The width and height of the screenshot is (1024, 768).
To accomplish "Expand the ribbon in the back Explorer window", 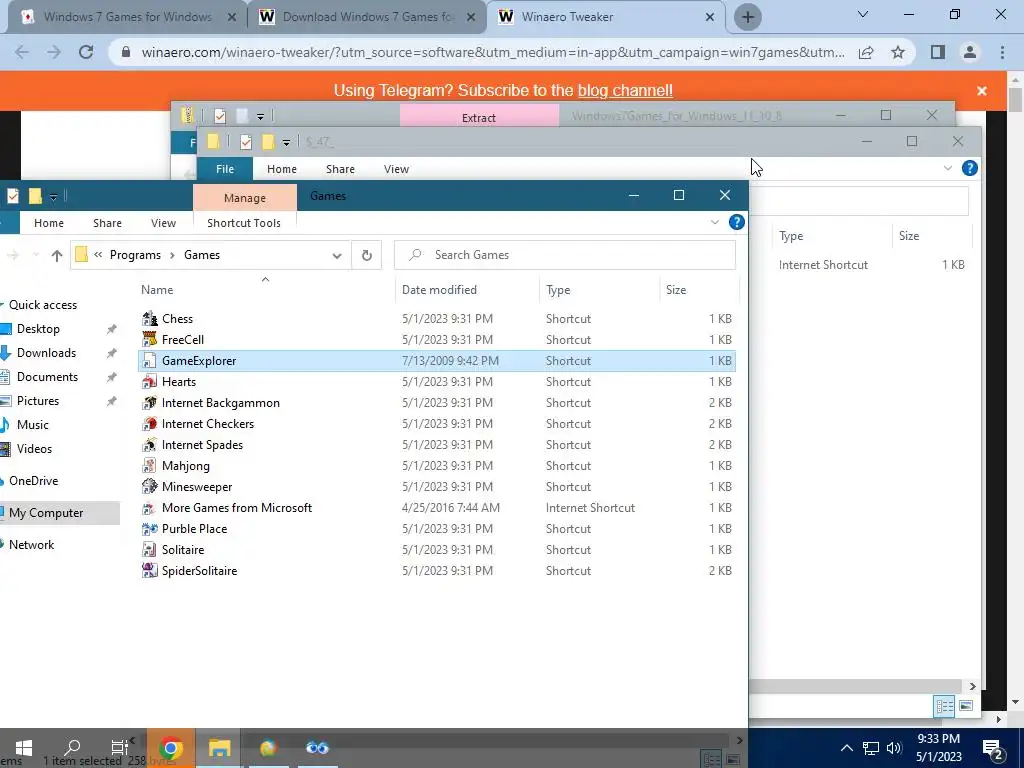I will (x=948, y=168).
